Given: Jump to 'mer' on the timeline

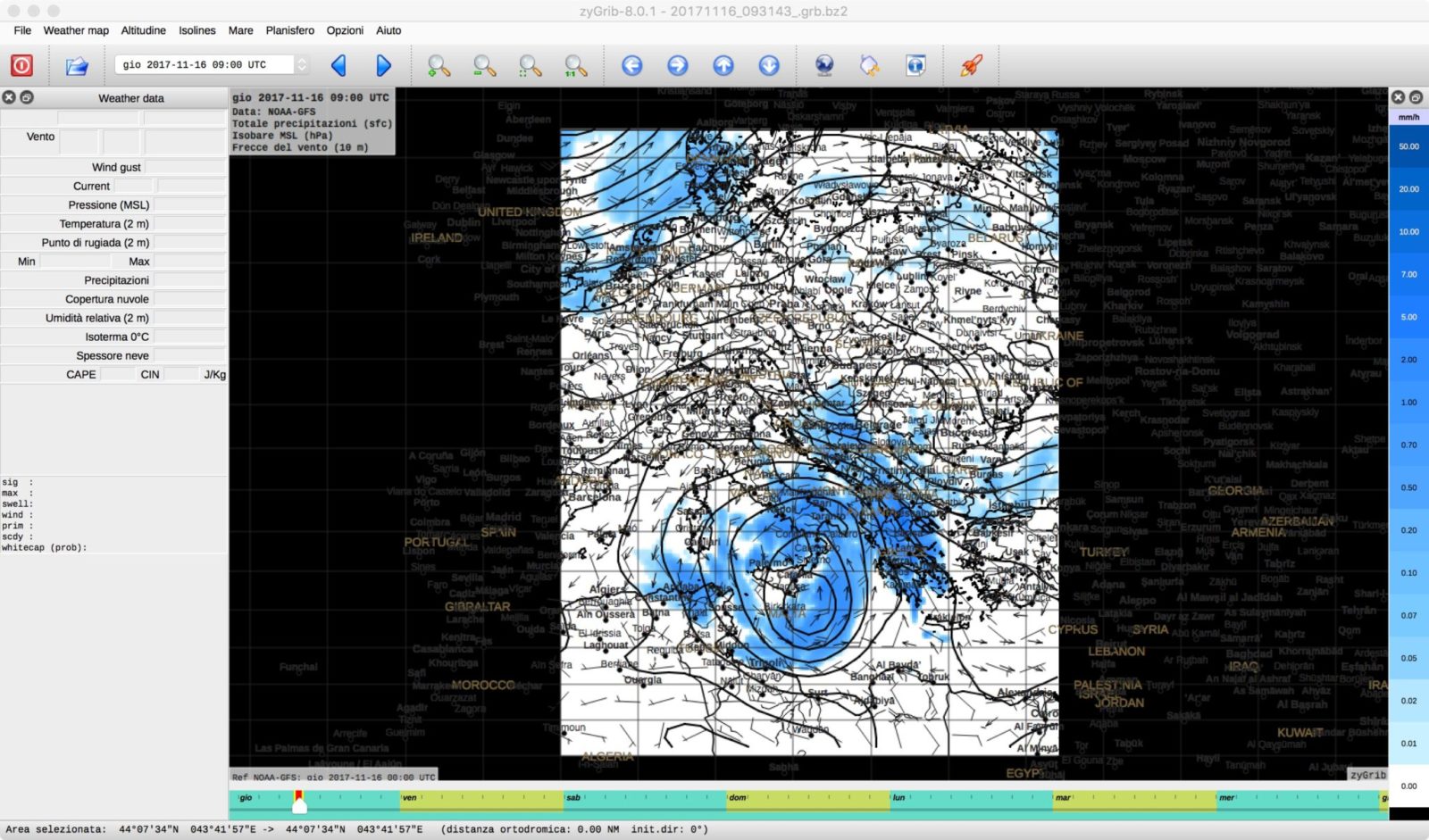Looking at the screenshot, I should pos(1227,798).
